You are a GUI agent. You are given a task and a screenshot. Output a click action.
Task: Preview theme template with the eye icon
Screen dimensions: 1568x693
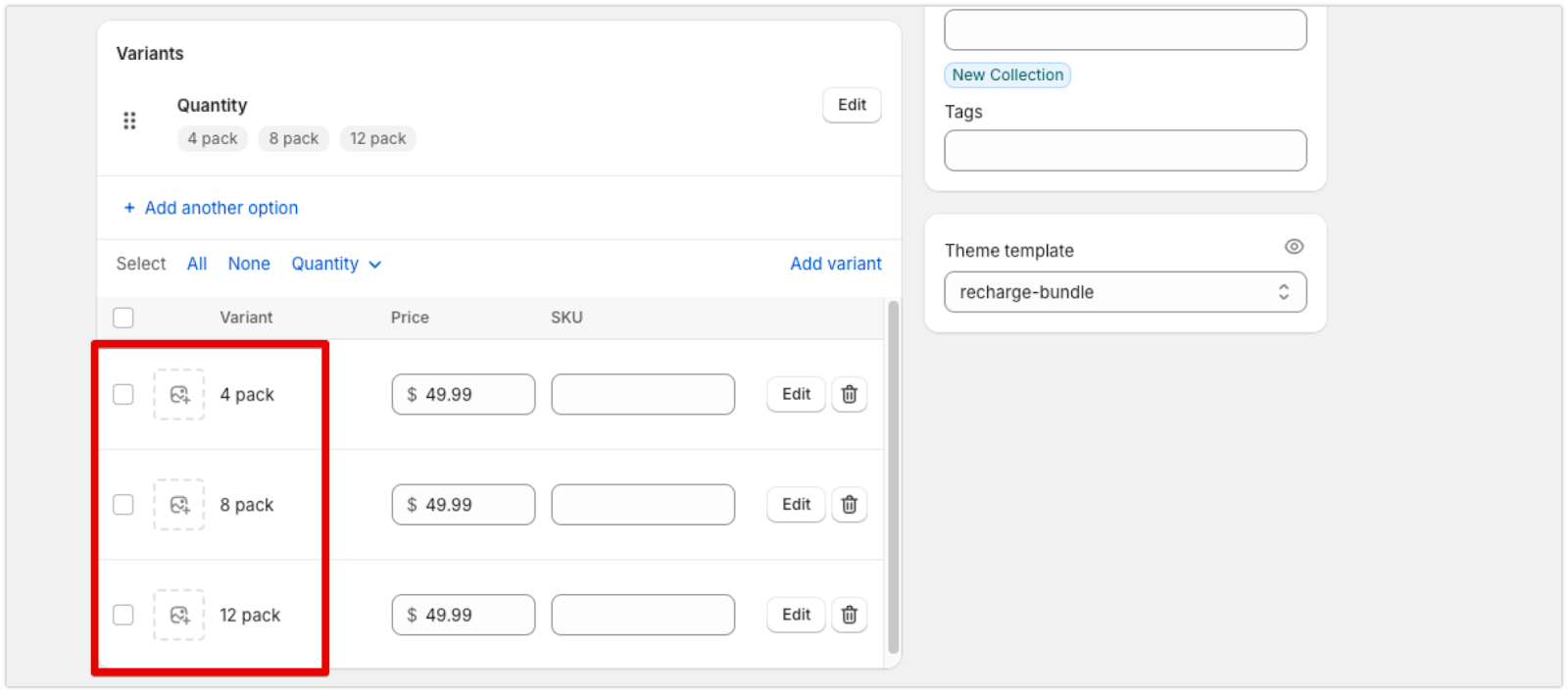pos(1294,247)
